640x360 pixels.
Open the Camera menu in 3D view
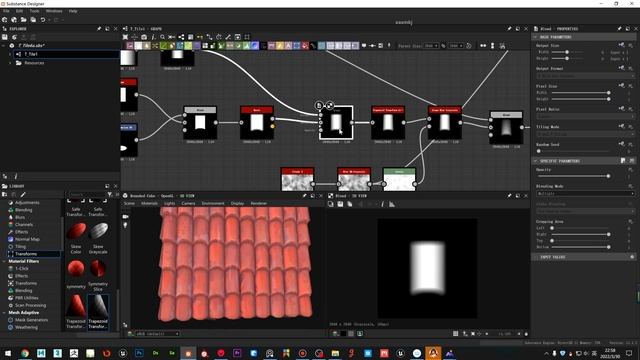[188, 203]
